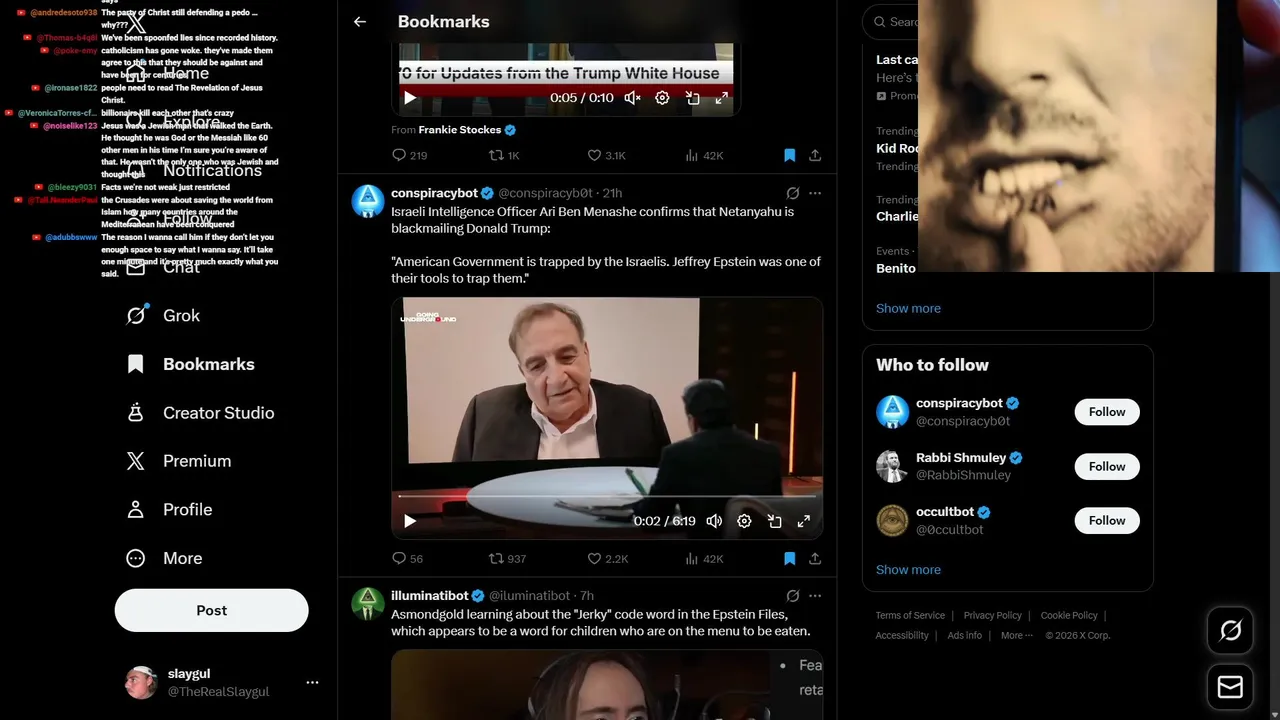The image size is (1280, 720).
Task: Toggle picture-in-picture on the conspiracybot video
Action: pyautogui.click(x=774, y=521)
